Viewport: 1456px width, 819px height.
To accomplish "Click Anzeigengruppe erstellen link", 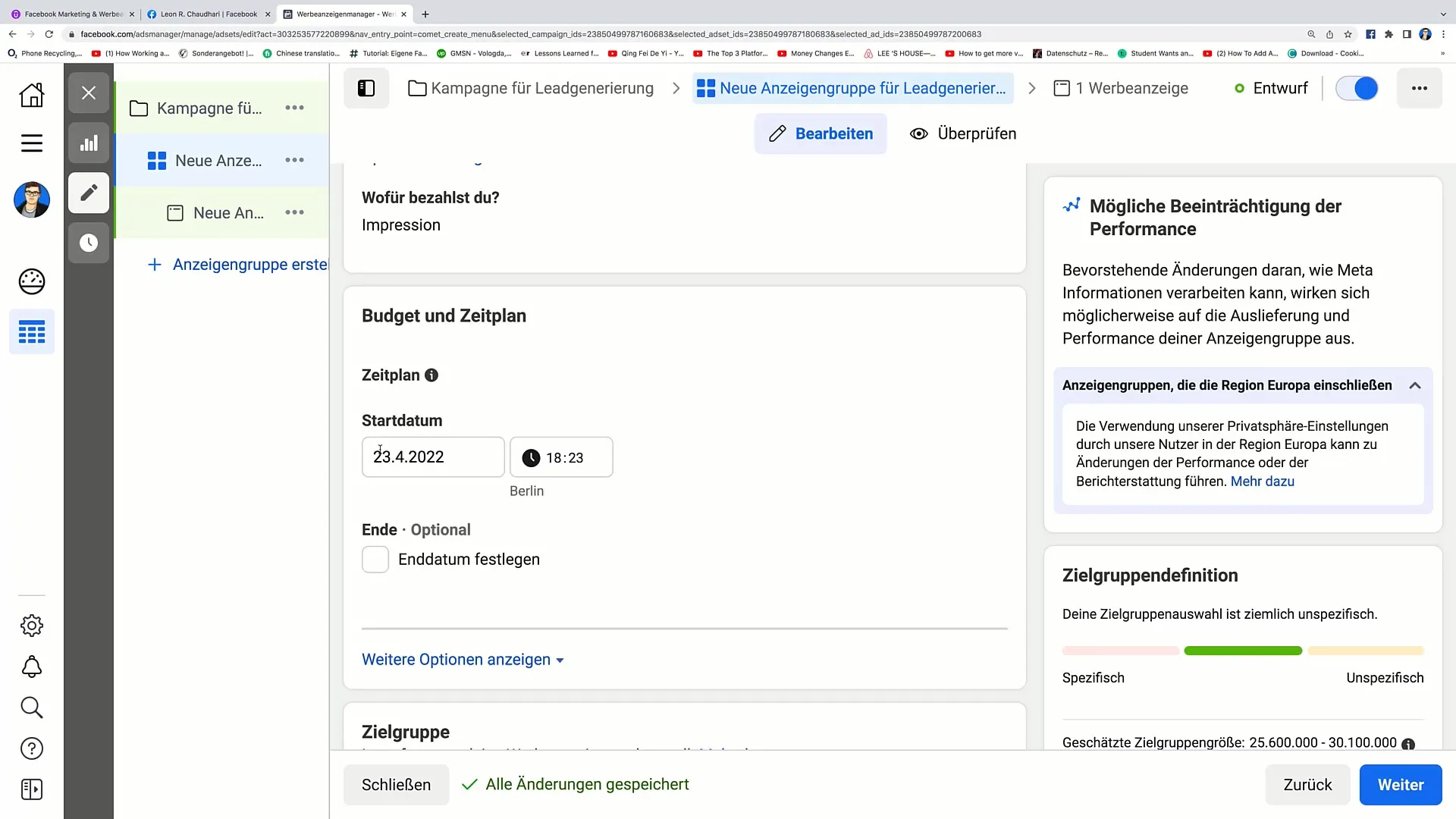I will pos(237,265).
